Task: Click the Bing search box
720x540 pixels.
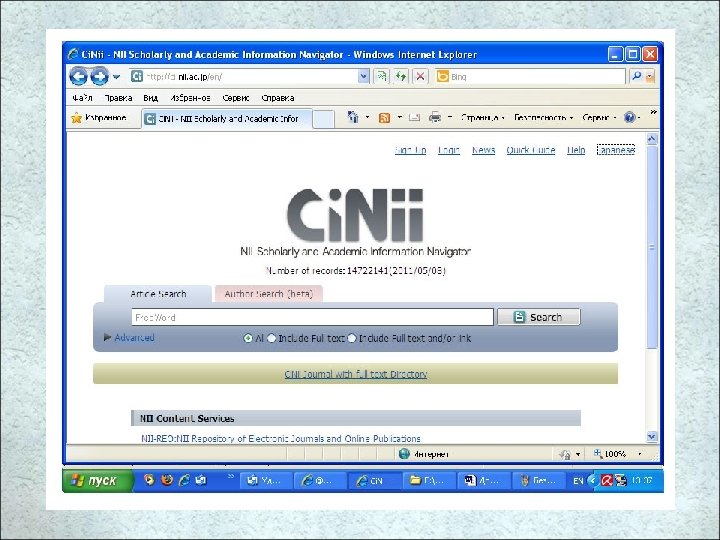Action: tap(530, 77)
